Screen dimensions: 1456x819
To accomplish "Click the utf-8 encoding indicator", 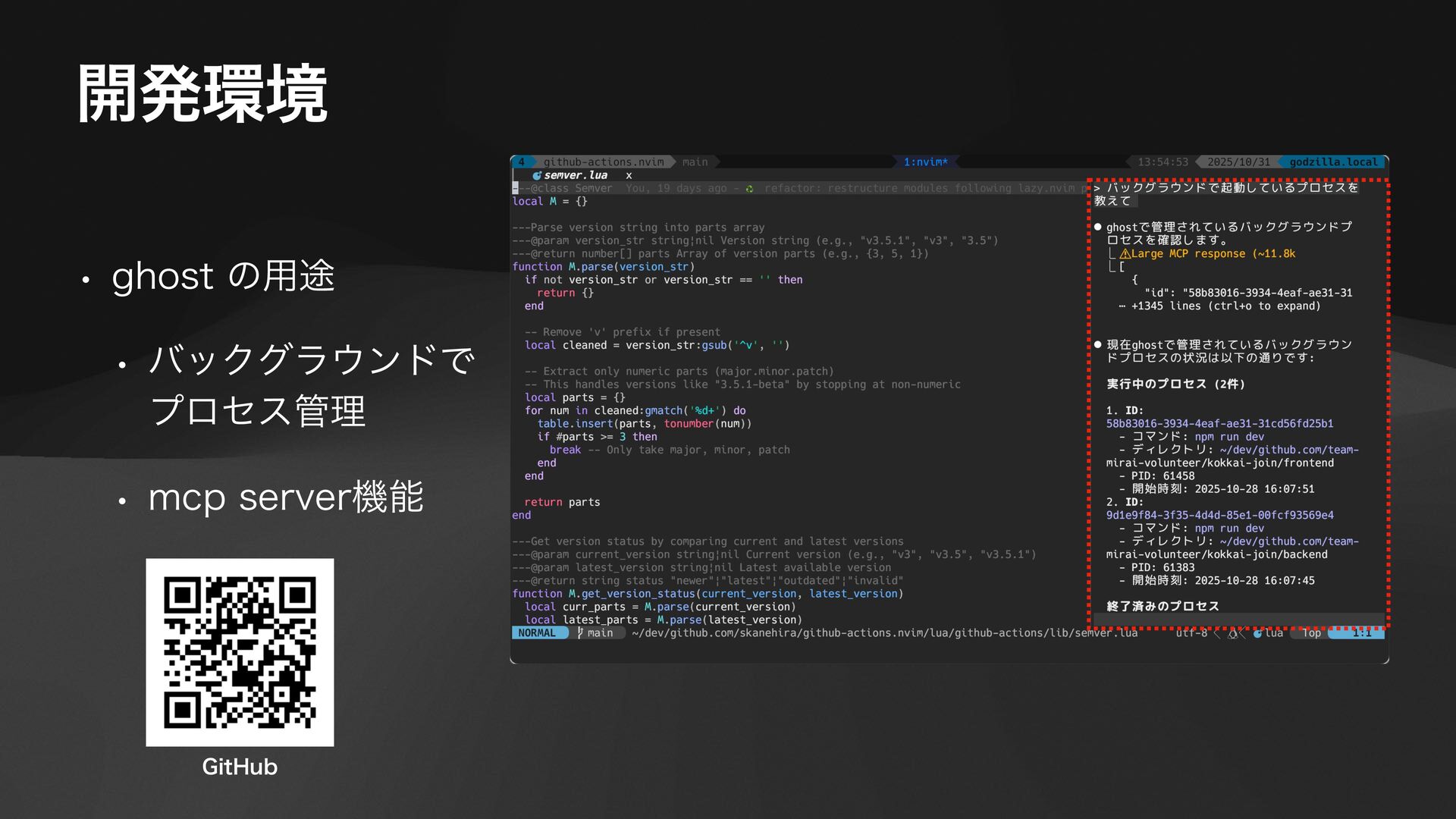I will pos(1191,632).
